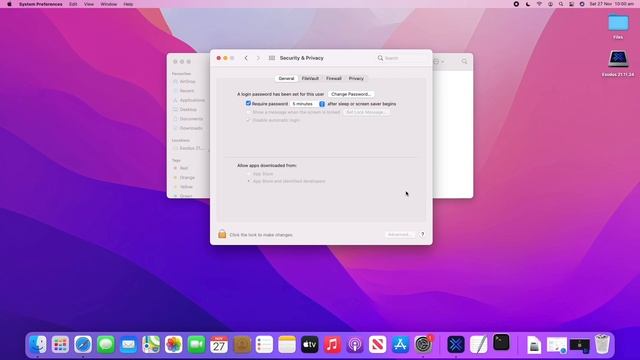Open Spotlight search in menu bar

click(561, 4)
